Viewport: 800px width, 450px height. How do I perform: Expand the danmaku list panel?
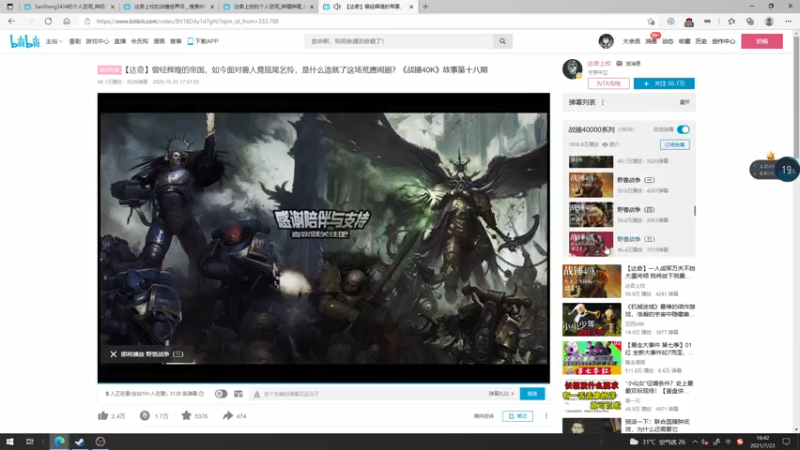(x=684, y=103)
